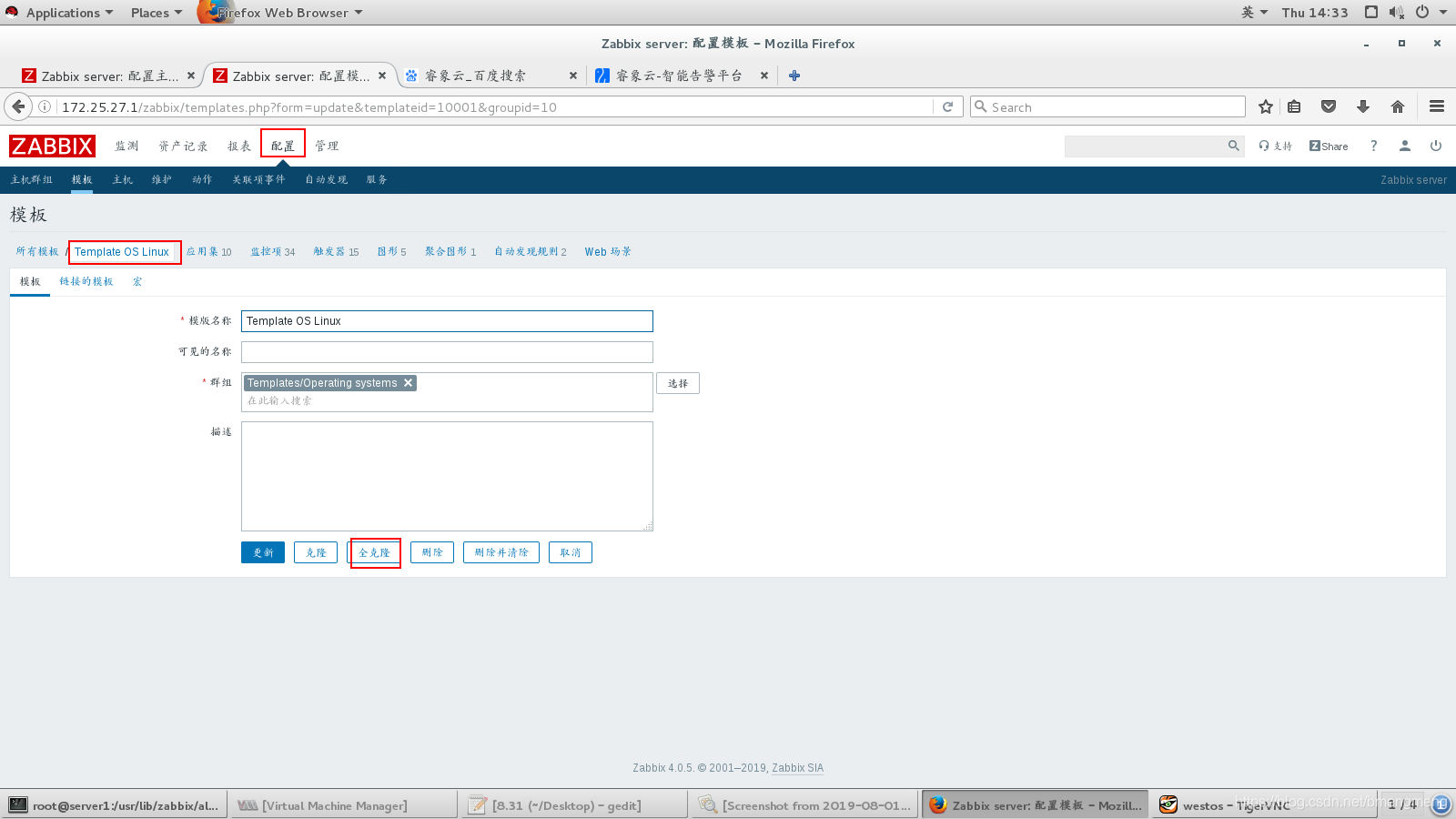Open the 自动发现规则 2 link

pos(531,252)
